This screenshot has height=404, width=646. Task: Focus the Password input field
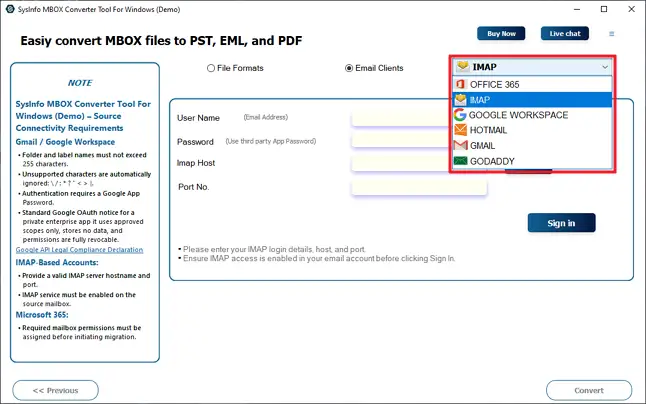[x=402, y=140]
